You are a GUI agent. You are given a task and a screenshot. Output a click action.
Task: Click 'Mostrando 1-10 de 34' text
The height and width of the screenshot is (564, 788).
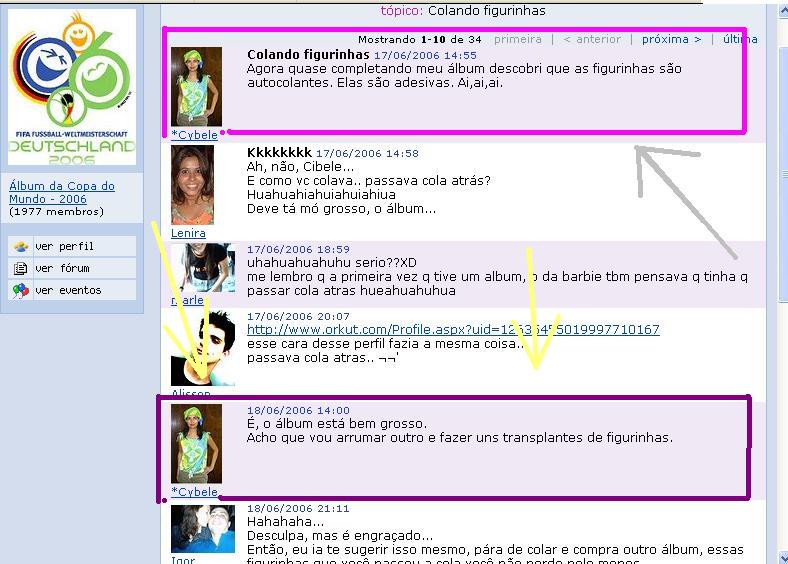(x=420, y=39)
